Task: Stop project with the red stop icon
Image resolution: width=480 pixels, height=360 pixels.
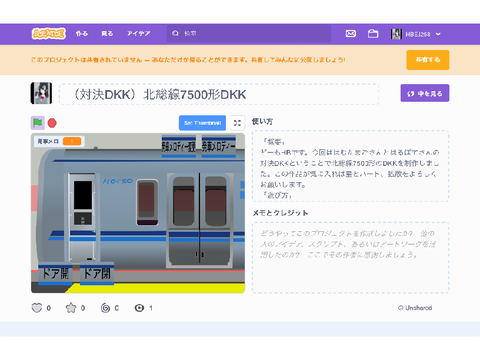Action: click(52, 123)
